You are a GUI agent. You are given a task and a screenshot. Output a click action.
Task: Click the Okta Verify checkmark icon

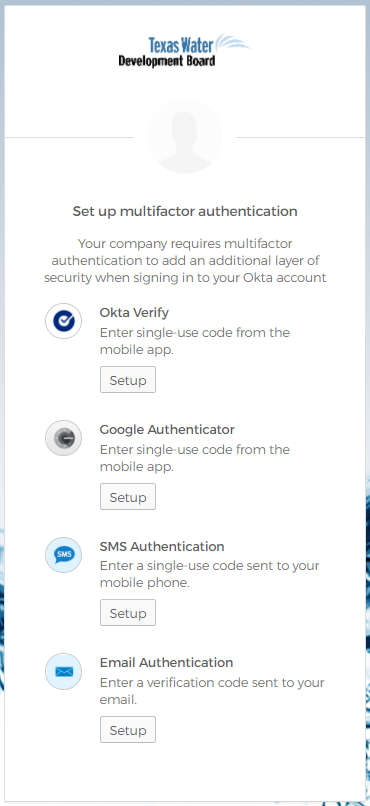[64, 321]
